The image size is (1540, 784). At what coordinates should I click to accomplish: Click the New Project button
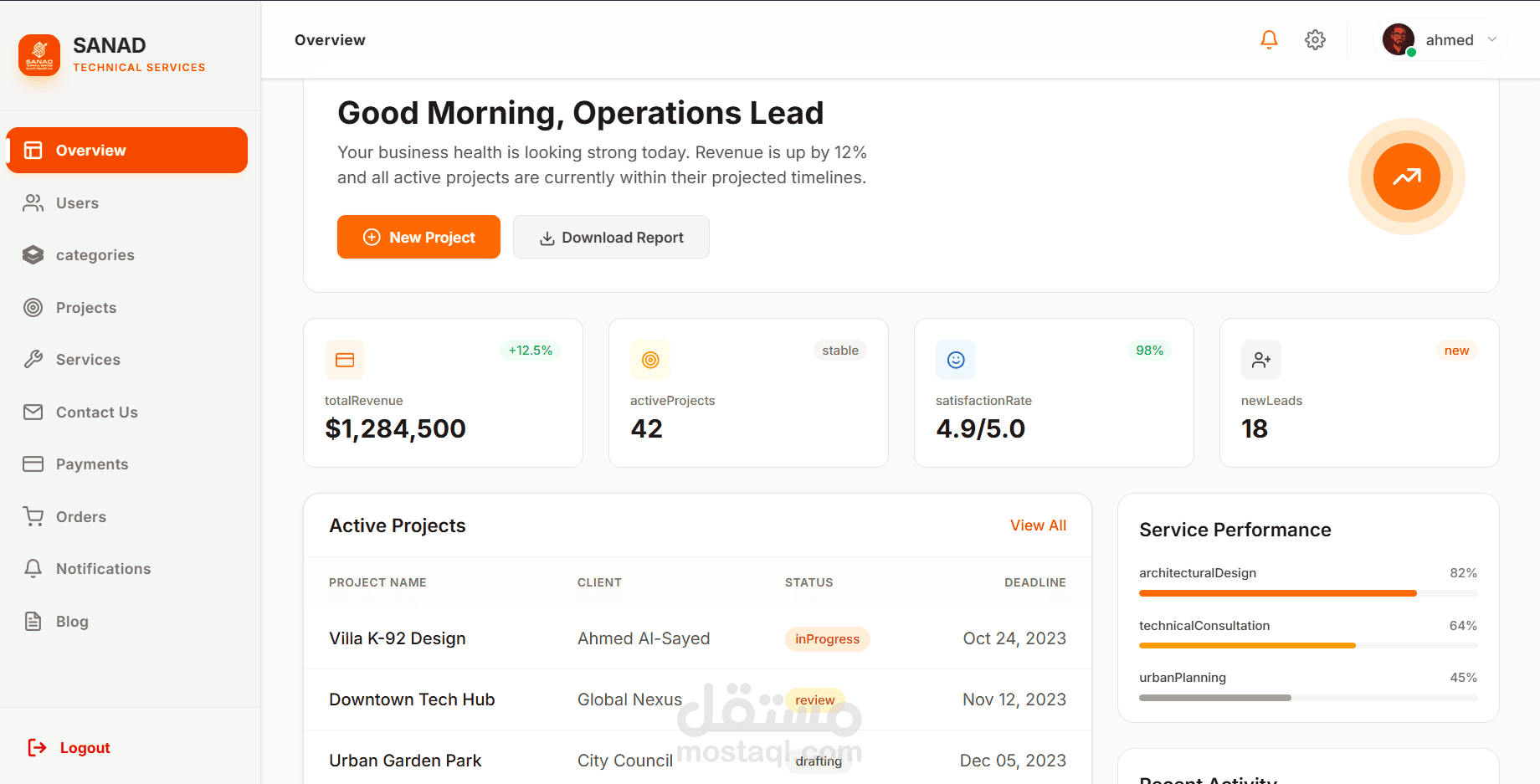point(418,237)
